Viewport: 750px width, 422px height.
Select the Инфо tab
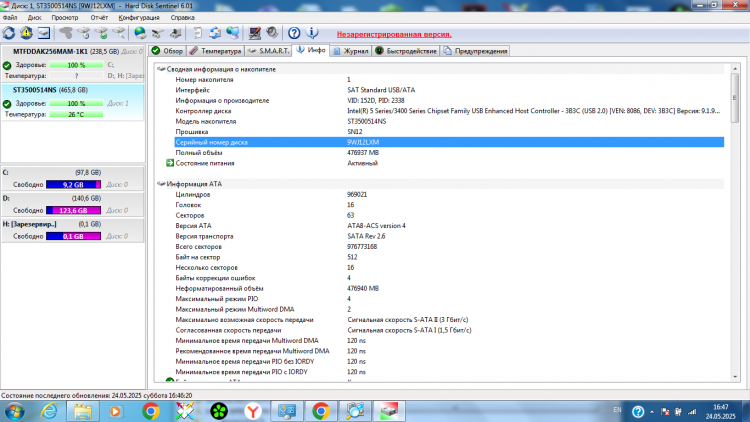tap(311, 50)
